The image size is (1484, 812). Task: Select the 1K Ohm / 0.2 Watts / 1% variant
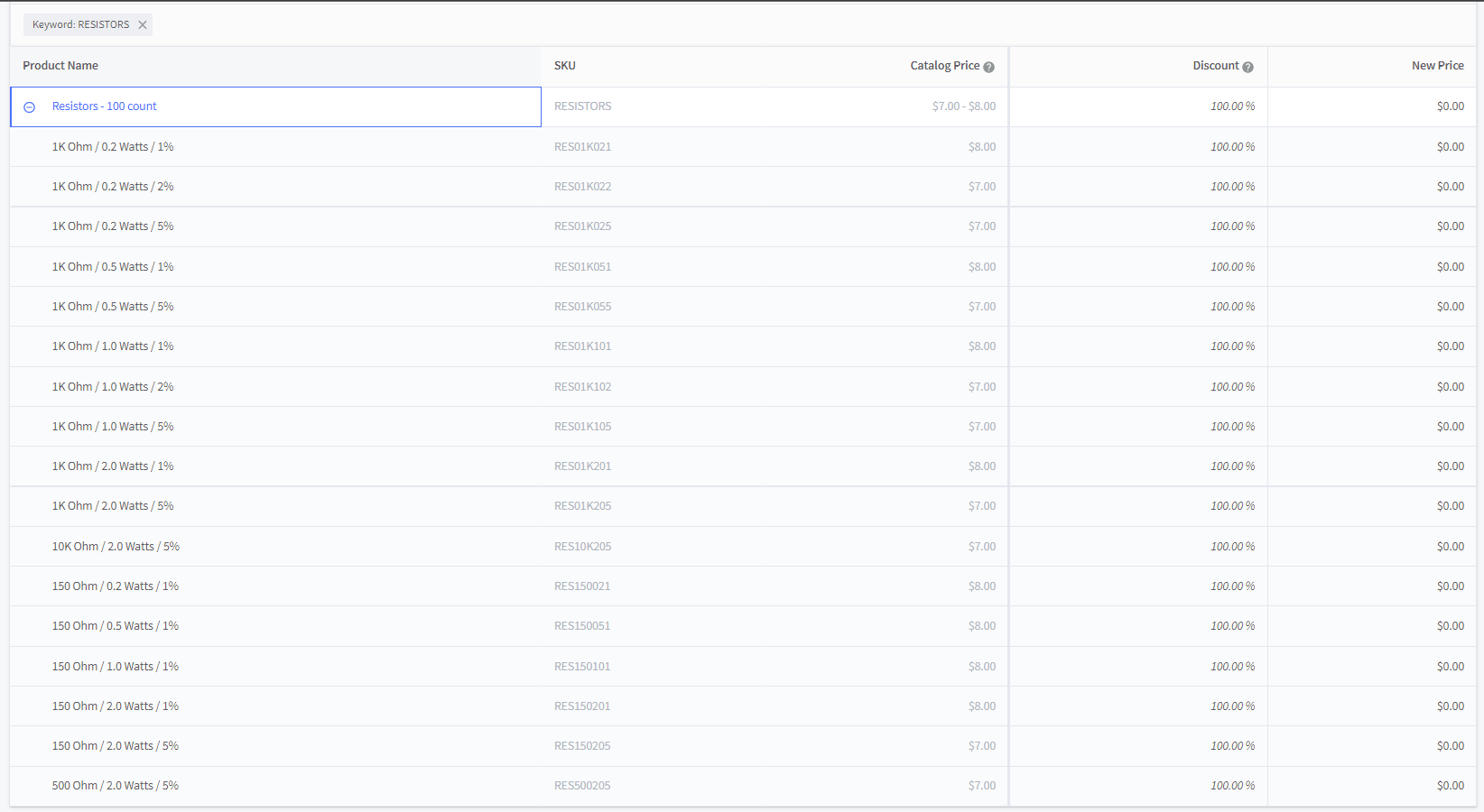point(113,147)
